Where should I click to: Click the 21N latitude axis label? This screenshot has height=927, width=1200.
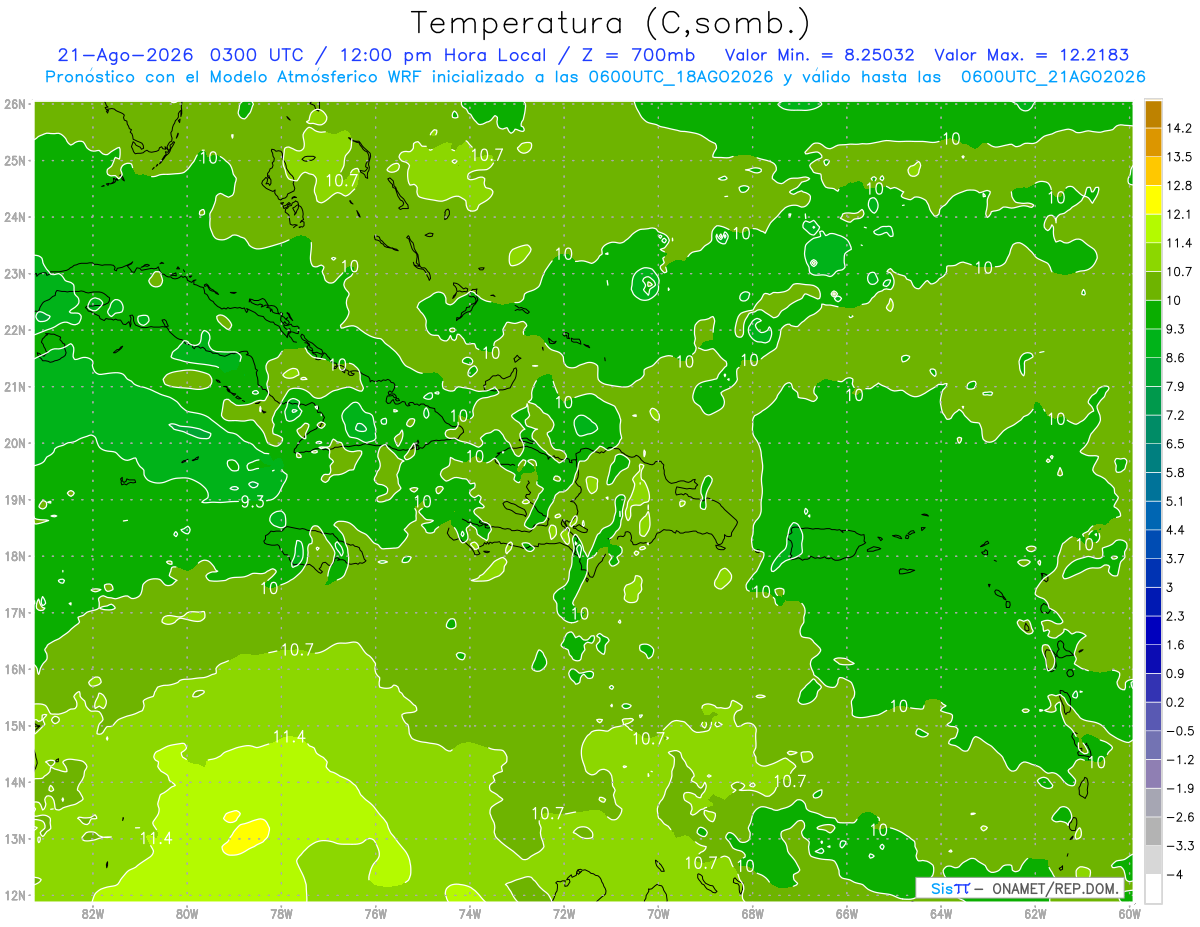click(15, 386)
